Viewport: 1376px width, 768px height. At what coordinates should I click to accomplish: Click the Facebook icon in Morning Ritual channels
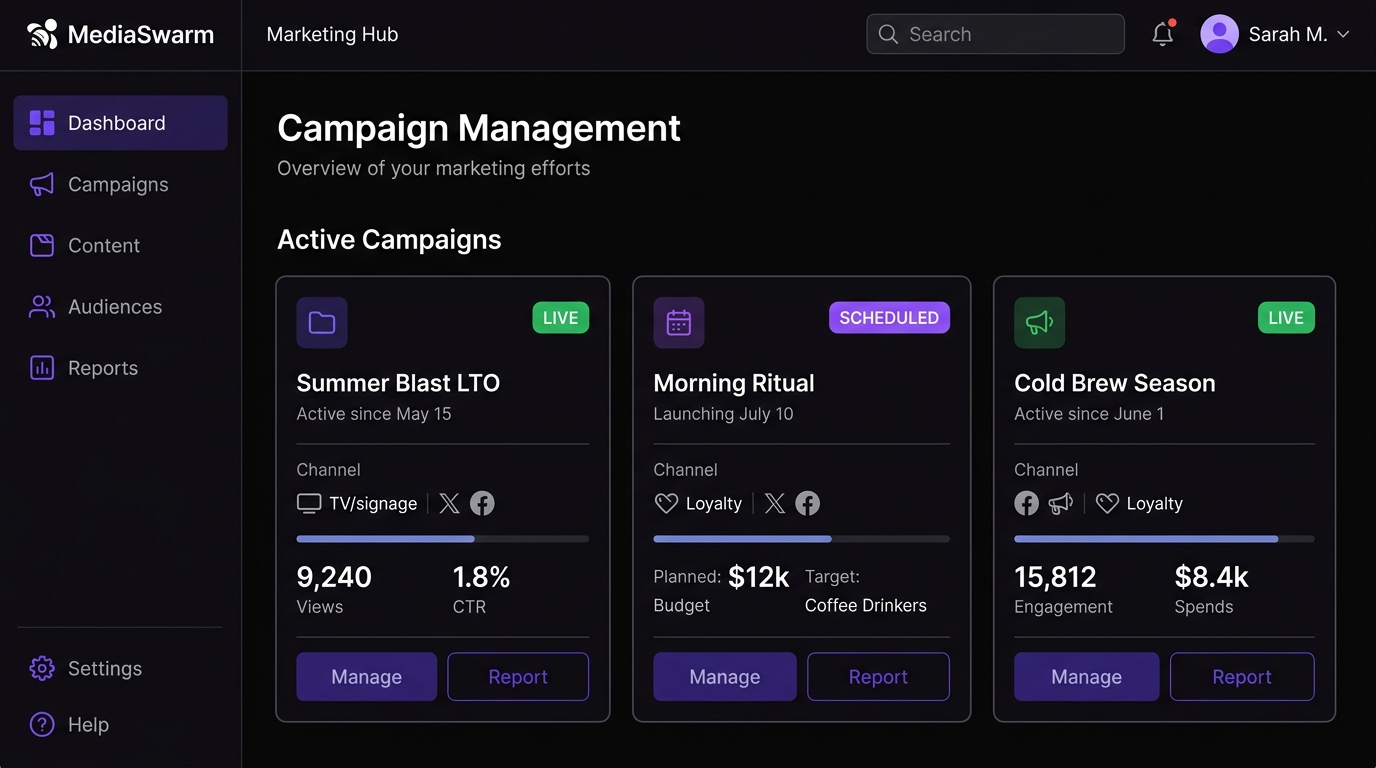click(807, 503)
